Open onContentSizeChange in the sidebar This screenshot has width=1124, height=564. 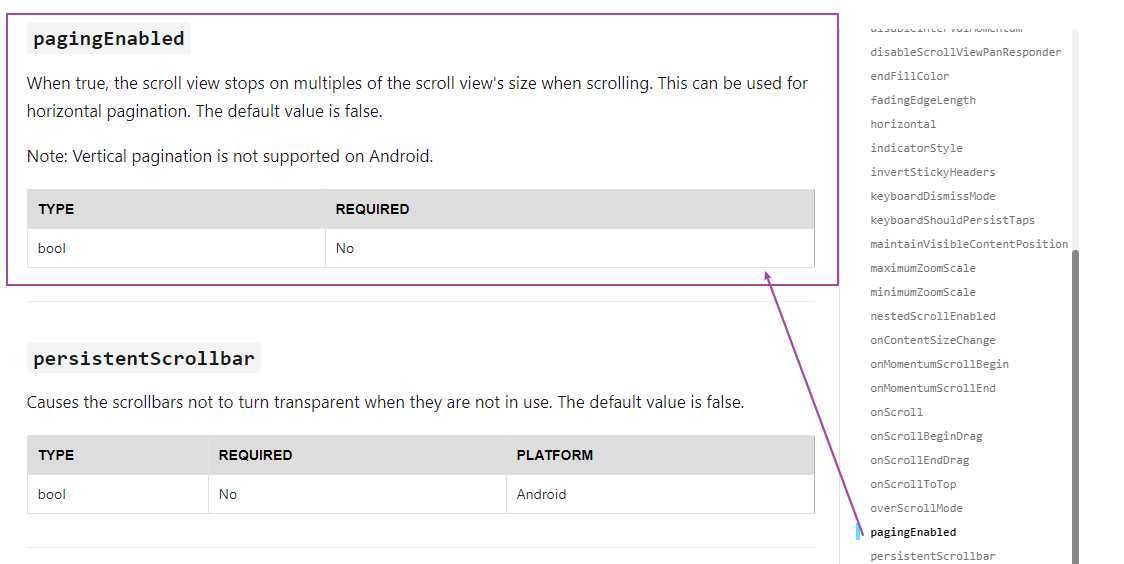(932, 340)
